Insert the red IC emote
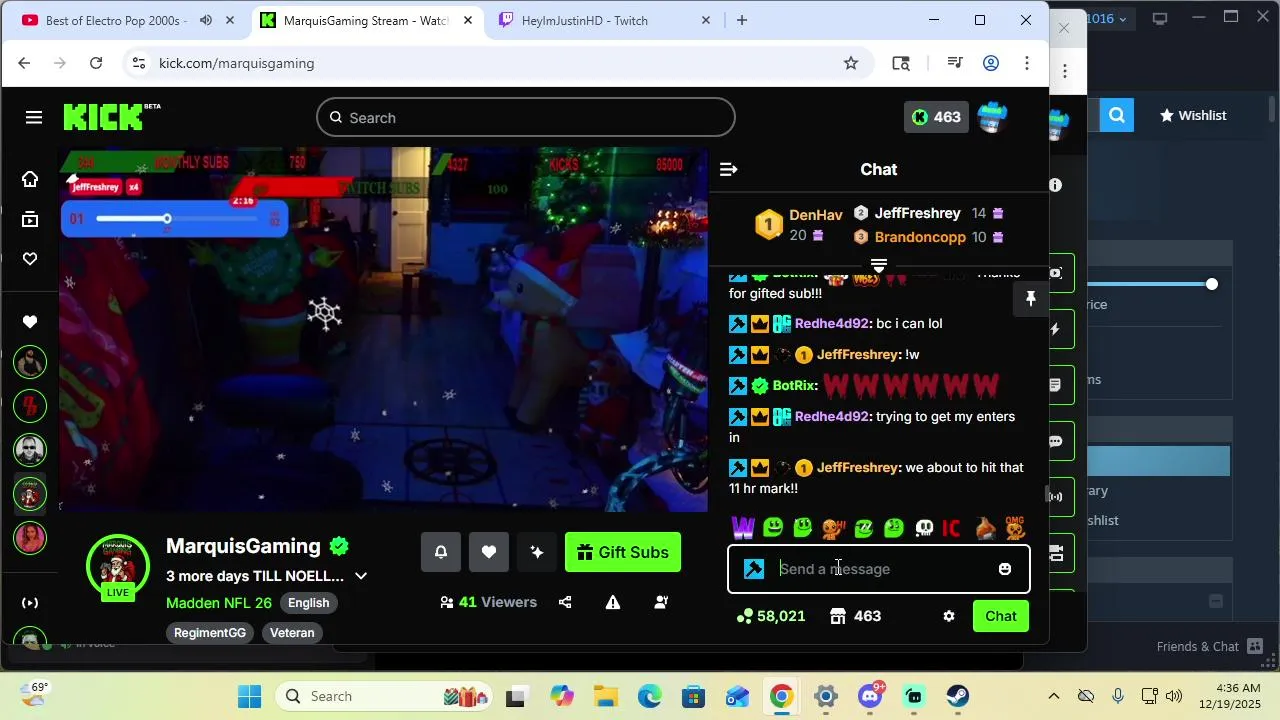1280x720 pixels. (x=951, y=527)
